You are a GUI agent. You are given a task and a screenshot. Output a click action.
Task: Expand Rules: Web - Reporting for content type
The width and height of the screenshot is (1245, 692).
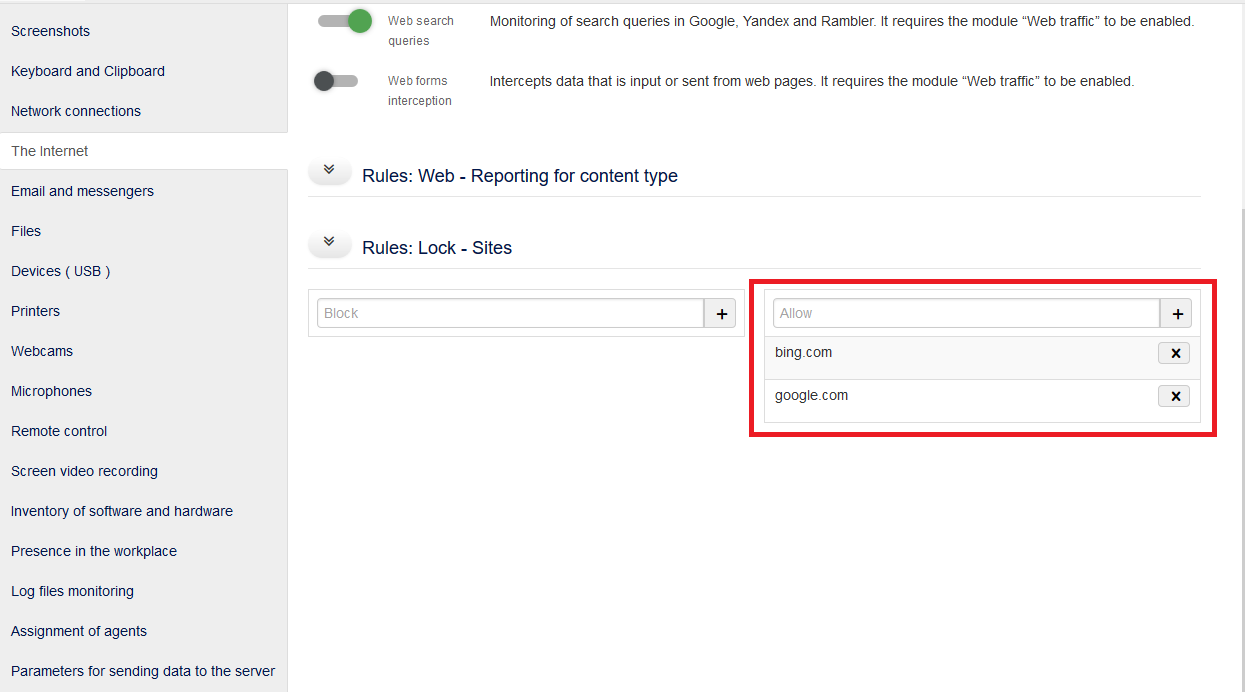[x=329, y=170]
